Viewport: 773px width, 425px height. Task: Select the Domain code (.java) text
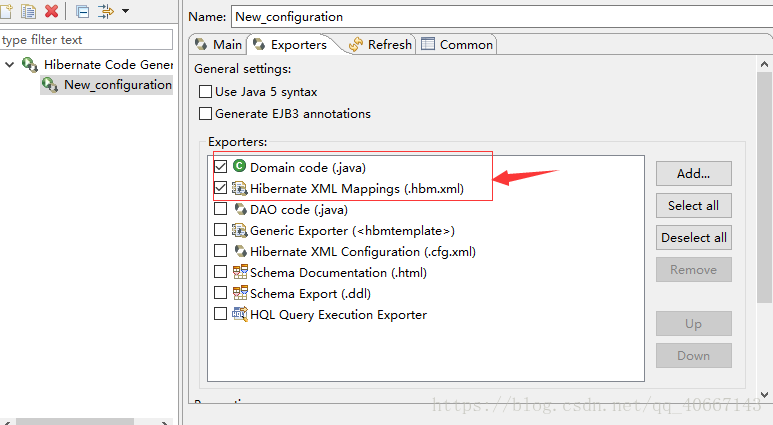(x=308, y=168)
